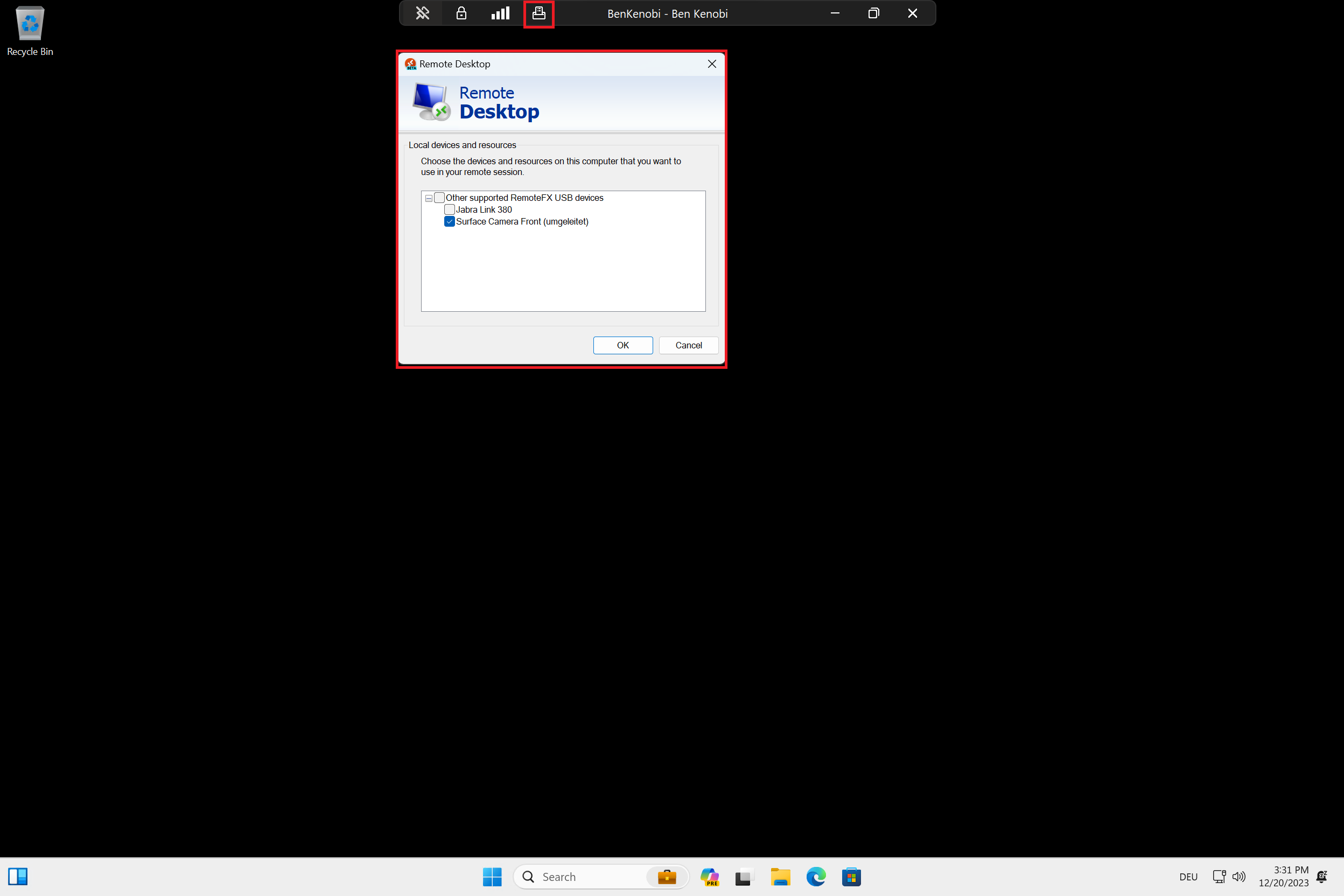1344x896 pixels.
Task: Dismiss the dialog with Cancel
Action: point(688,345)
